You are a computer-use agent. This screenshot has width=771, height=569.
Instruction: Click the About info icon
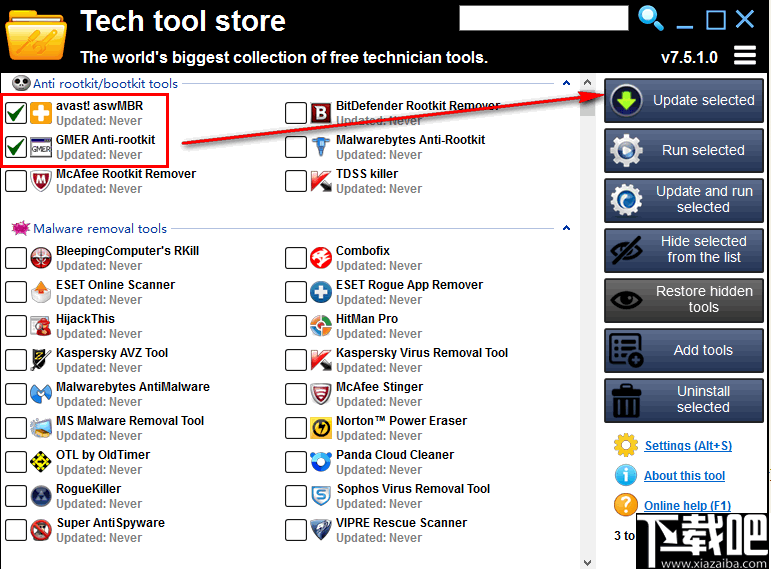(625, 475)
